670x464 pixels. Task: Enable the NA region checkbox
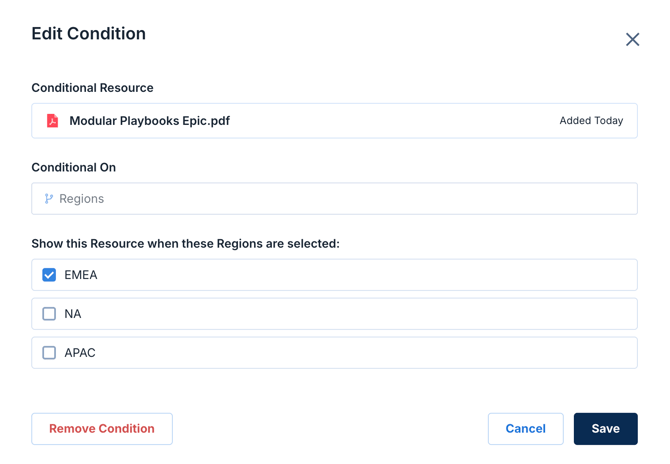click(x=49, y=314)
